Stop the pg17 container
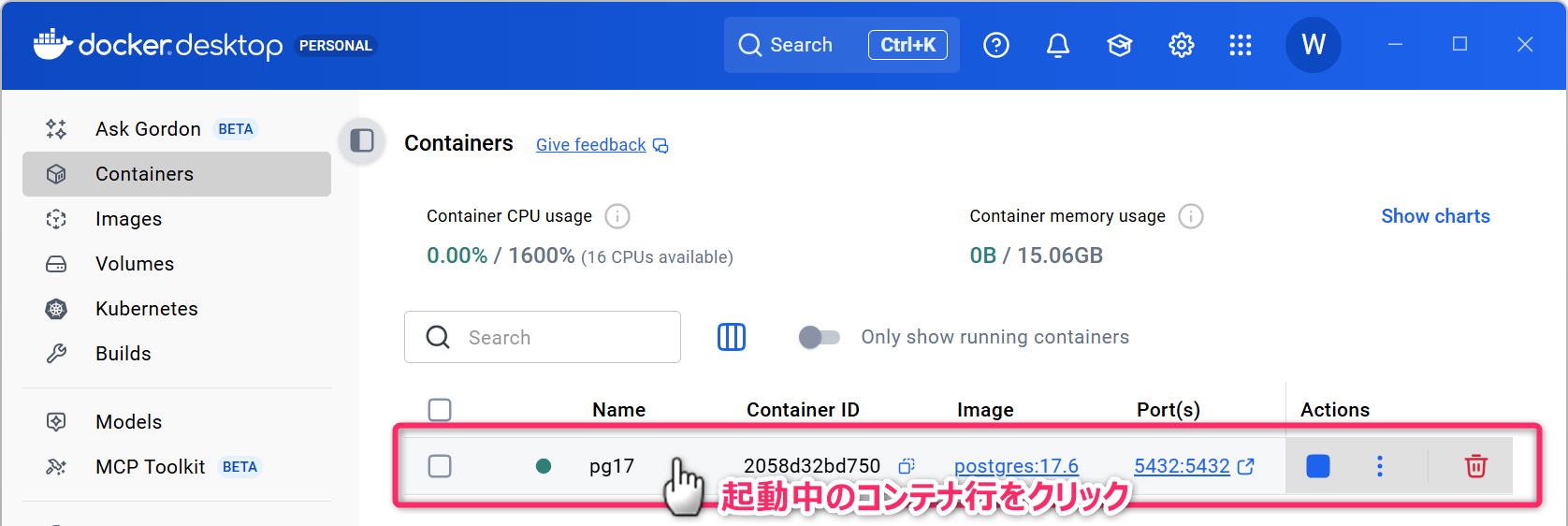This screenshot has height=526, width=1568. point(1317,466)
